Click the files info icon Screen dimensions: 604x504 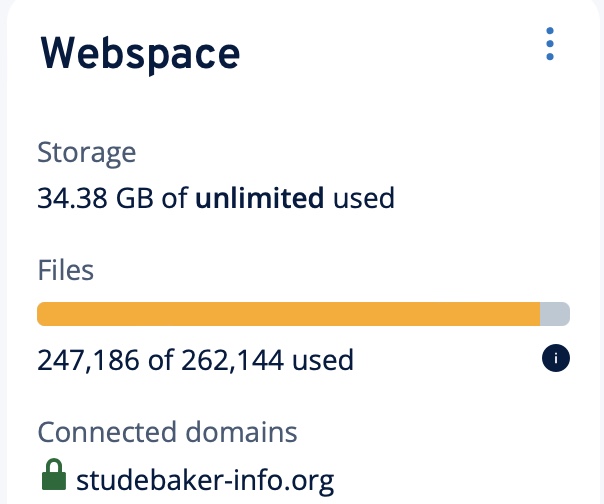pyautogui.click(x=553, y=358)
